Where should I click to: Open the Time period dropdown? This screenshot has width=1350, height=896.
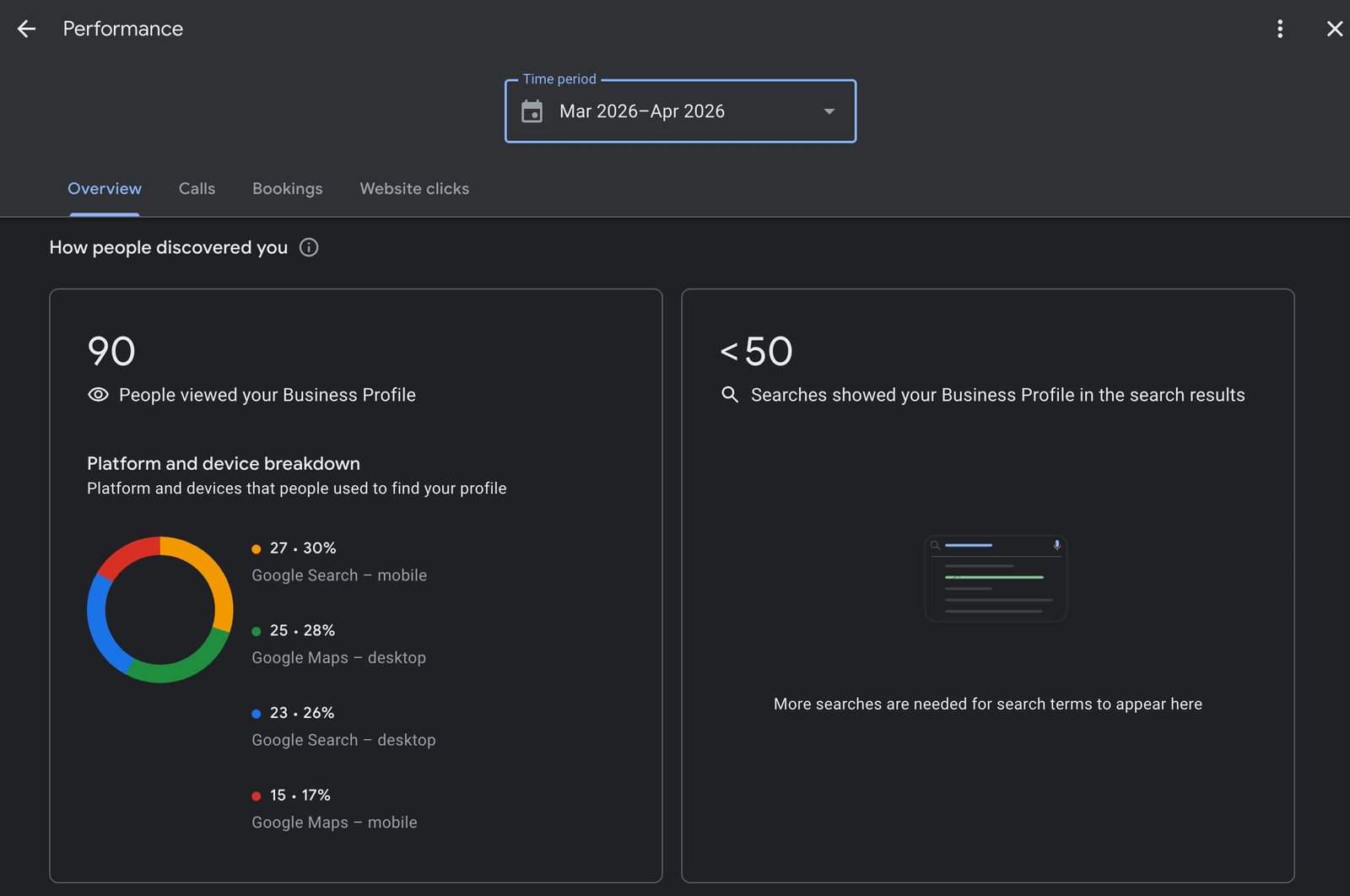680,111
